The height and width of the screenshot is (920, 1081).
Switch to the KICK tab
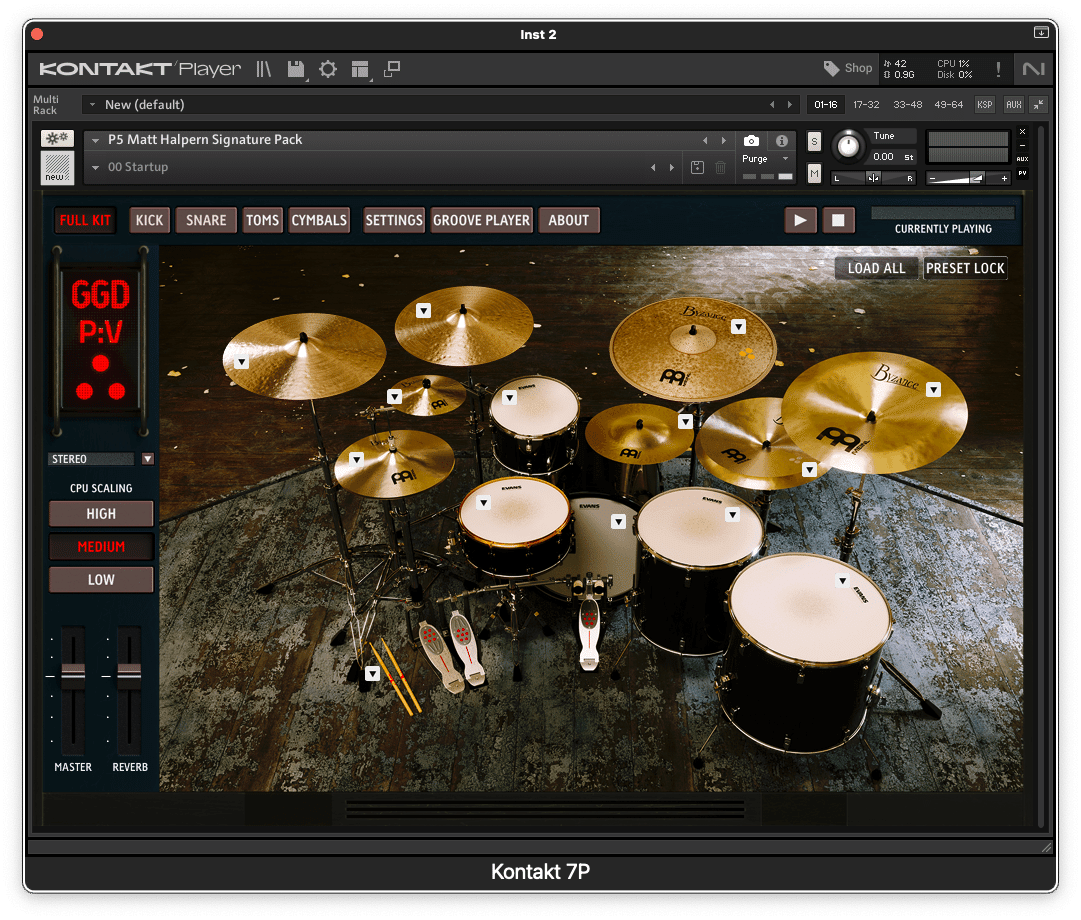point(150,221)
